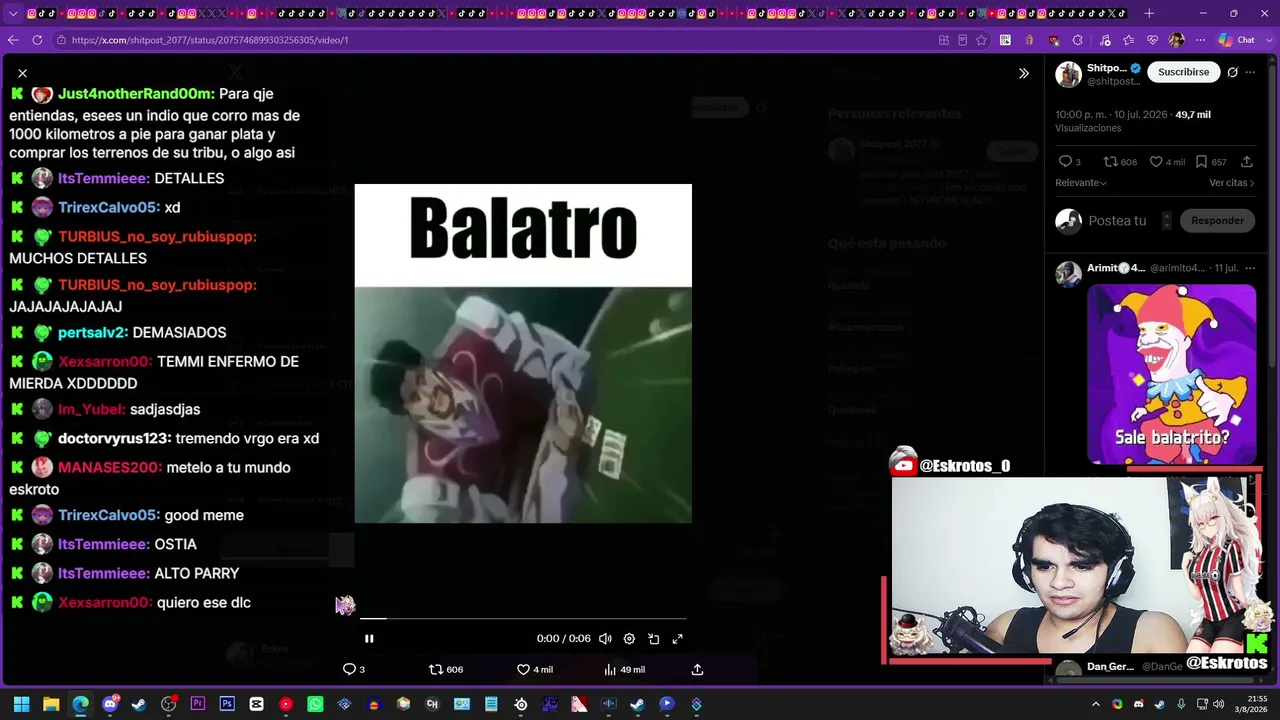Open Discord from the taskbar
Screen dimensions: 1280x720
[110, 704]
